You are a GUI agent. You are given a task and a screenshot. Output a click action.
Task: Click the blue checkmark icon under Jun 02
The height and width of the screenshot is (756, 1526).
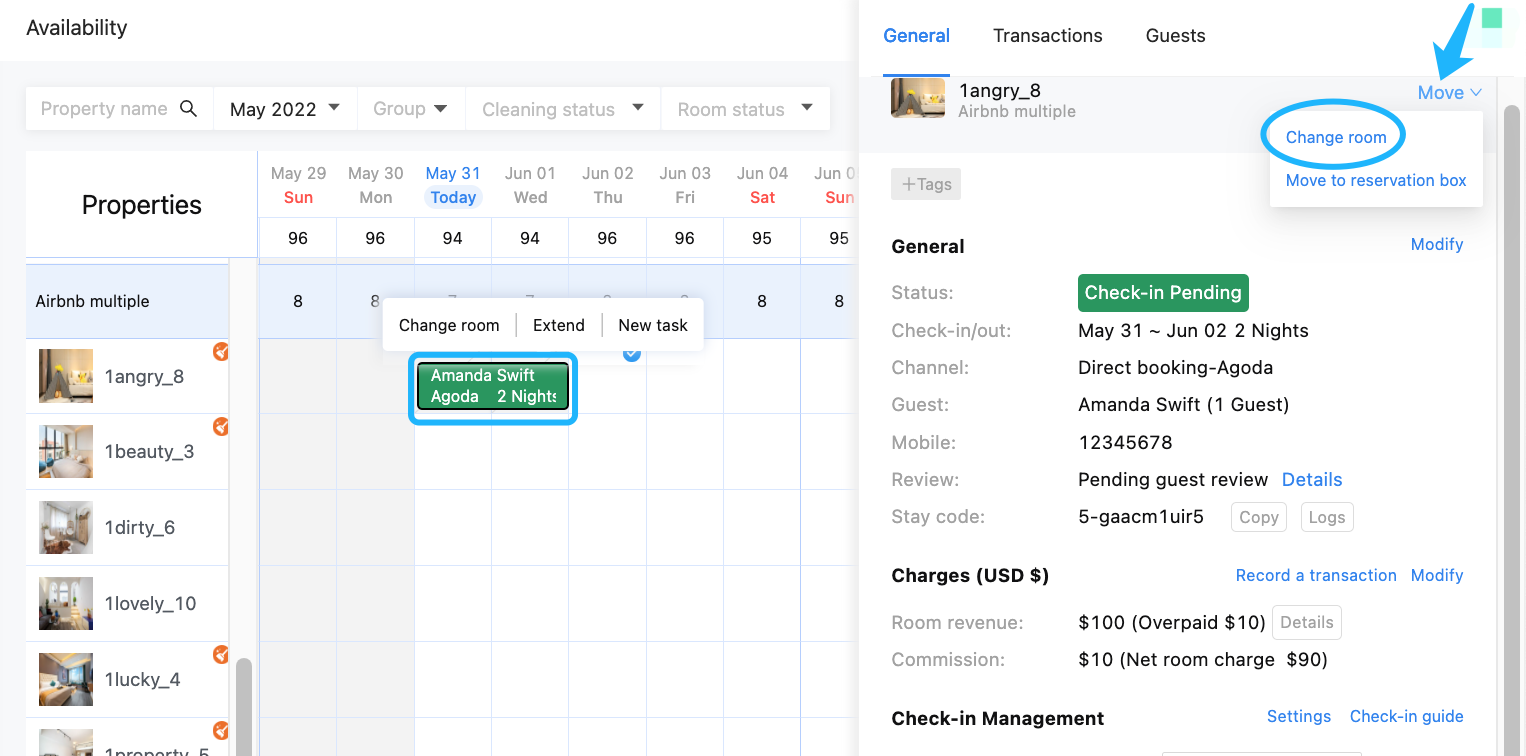tap(632, 354)
